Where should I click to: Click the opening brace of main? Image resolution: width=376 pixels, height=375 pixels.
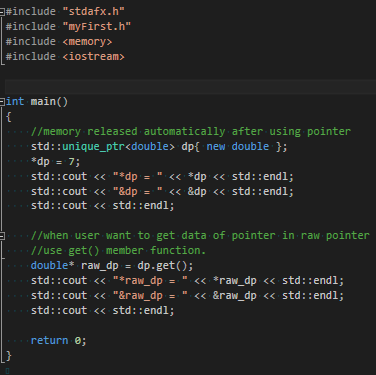(9, 117)
